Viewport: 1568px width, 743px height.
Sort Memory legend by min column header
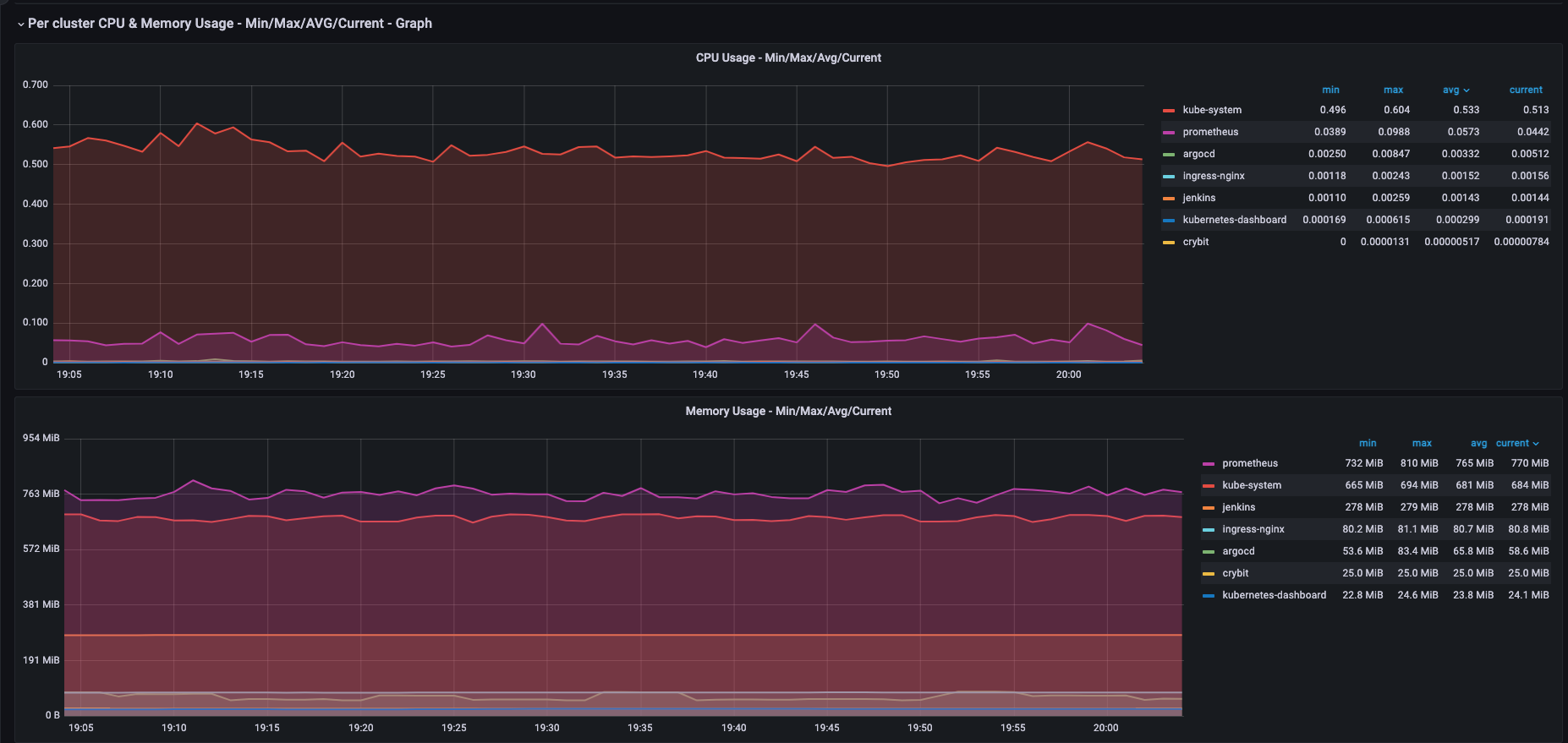[x=1368, y=443]
